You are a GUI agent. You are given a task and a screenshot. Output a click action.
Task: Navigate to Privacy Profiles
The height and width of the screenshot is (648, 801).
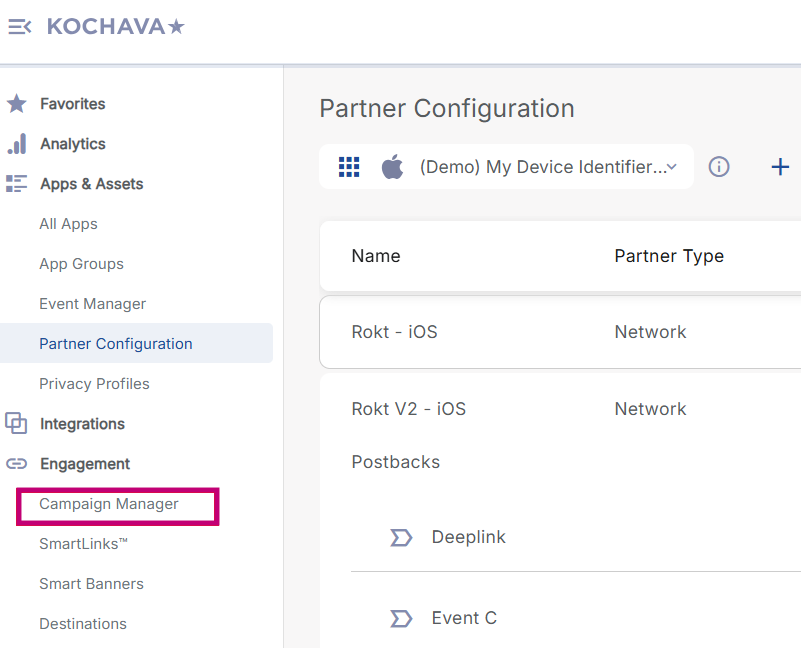[94, 384]
